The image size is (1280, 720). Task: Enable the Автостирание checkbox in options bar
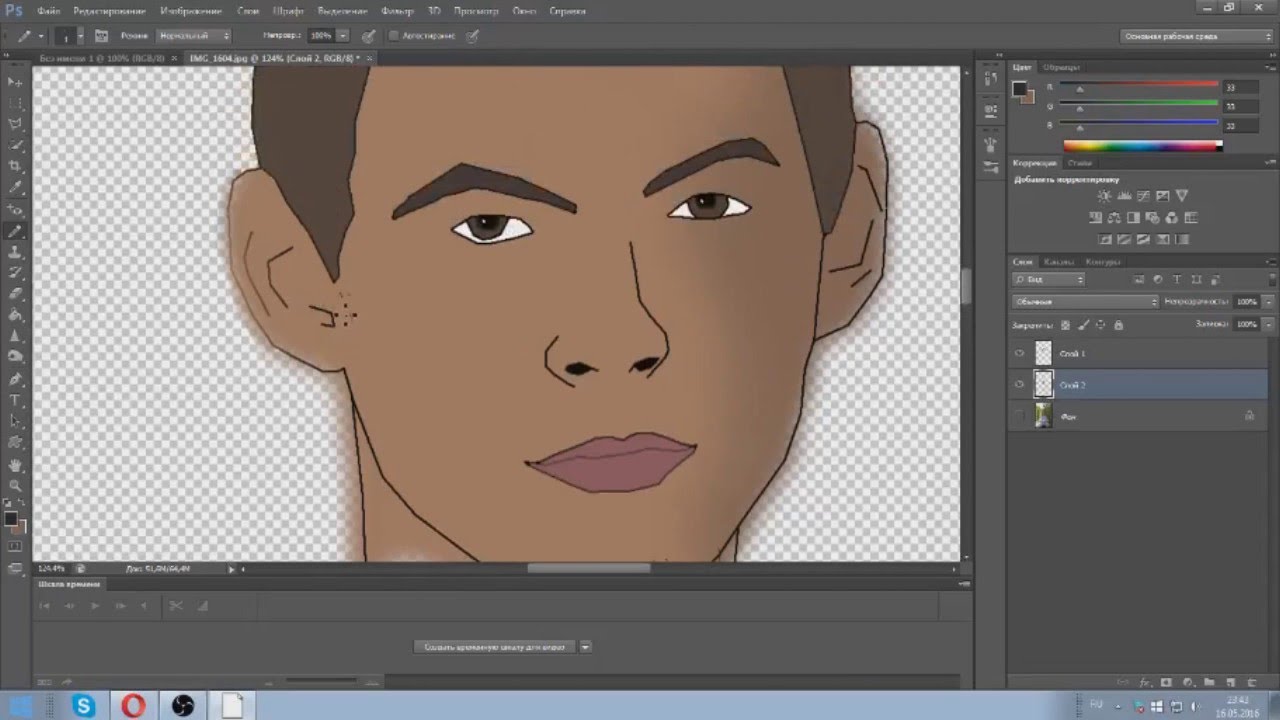(393, 36)
